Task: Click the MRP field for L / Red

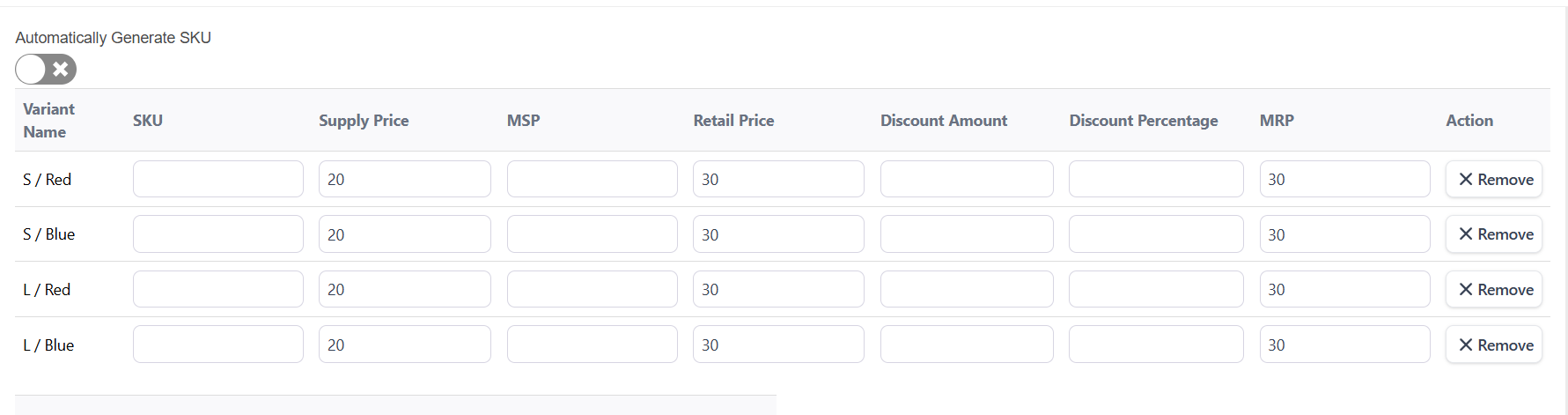Action: point(1344,289)
